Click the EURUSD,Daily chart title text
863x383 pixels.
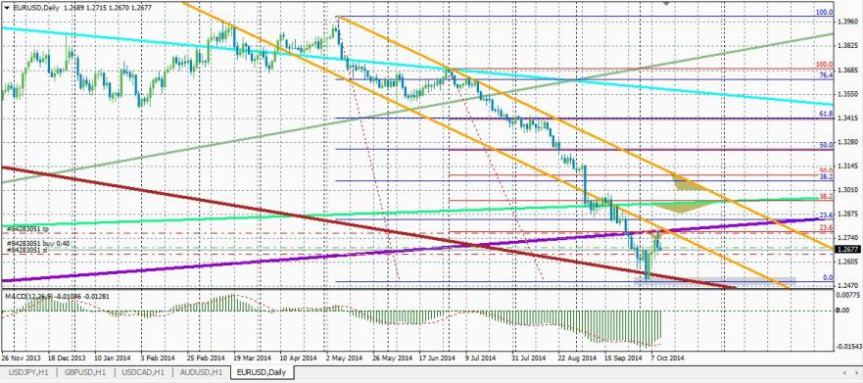click(35, 7)
